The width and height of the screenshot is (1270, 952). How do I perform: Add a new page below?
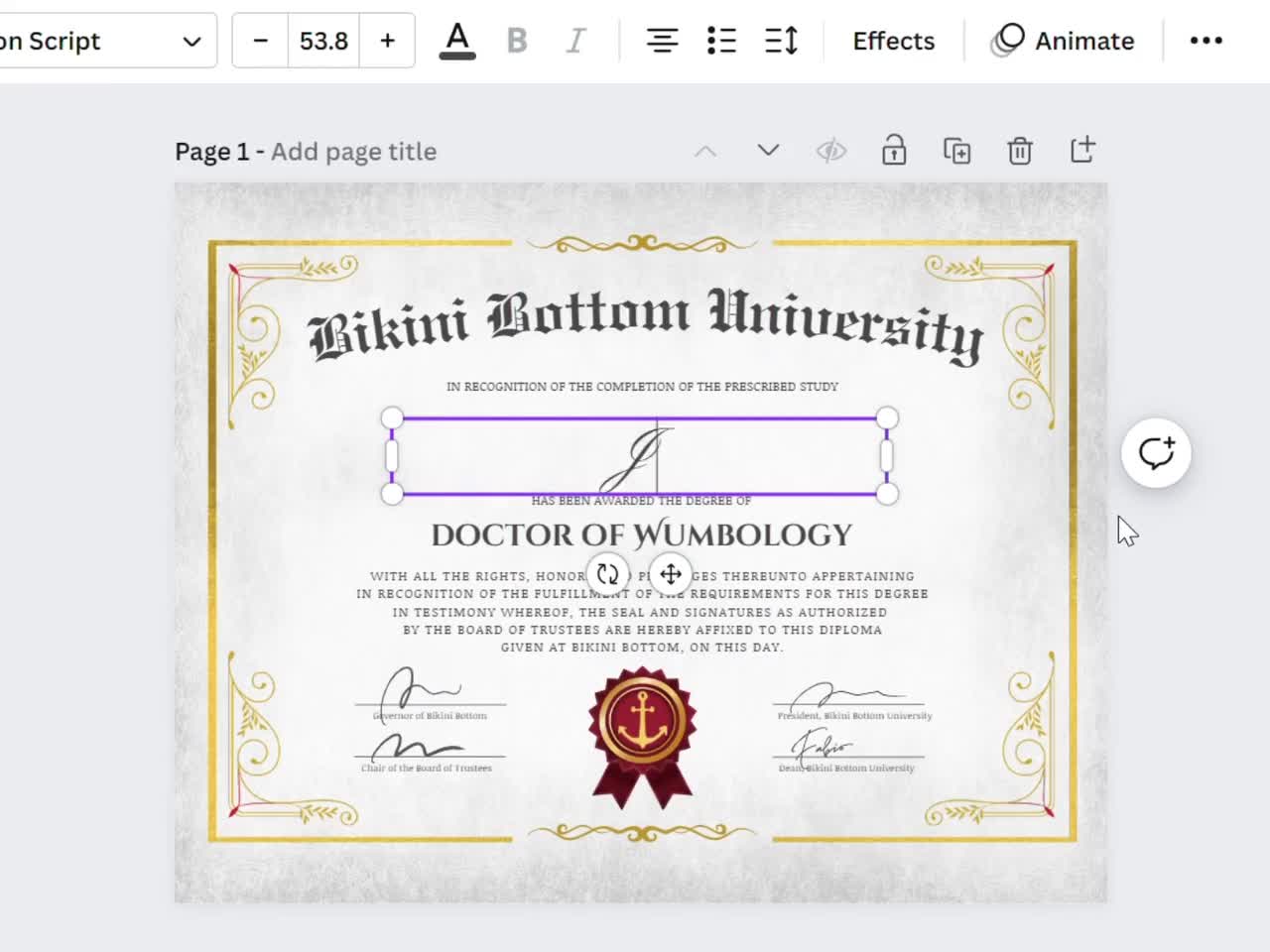click(1081, 150)
